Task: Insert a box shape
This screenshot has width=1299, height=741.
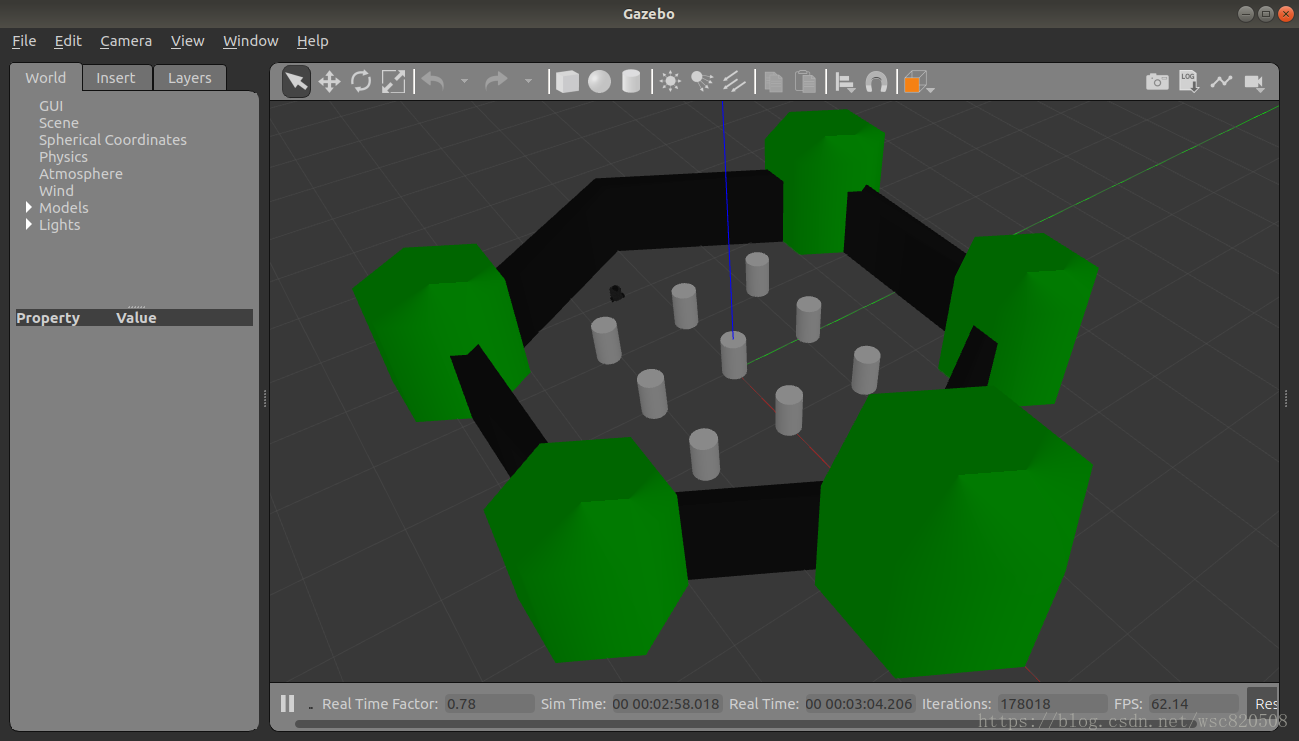Action: coord(567,82)
